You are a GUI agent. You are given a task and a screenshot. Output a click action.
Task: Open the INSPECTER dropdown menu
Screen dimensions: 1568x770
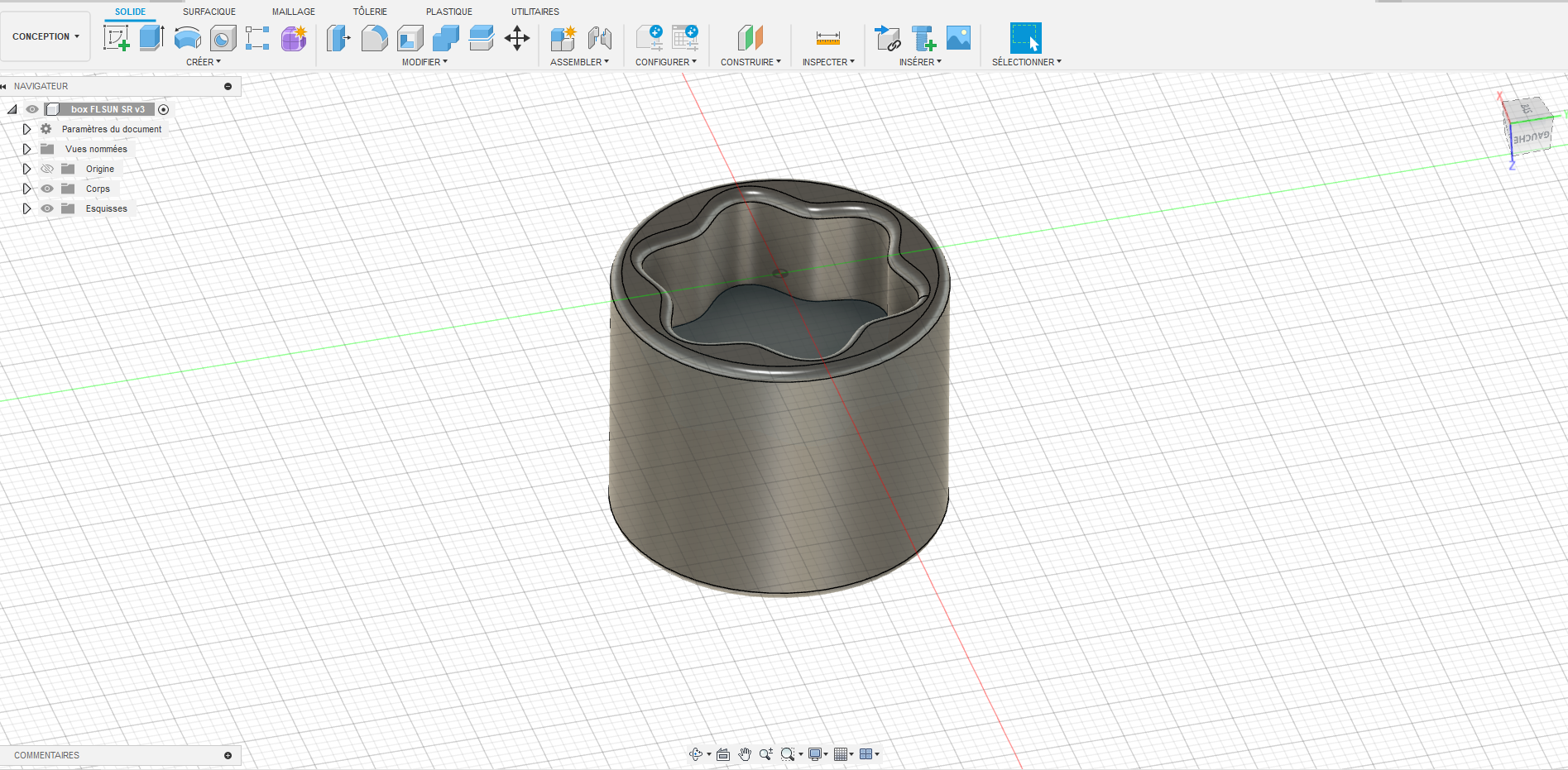coord(827,62)
